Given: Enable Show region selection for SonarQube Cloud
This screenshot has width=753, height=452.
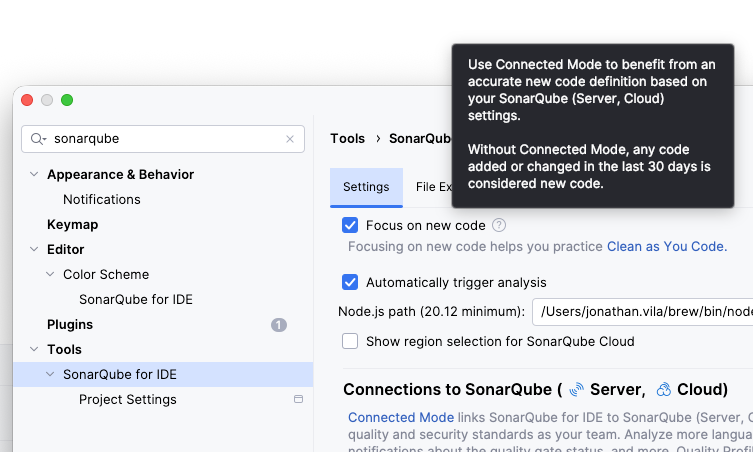Looking at the screenshot, I should [350, 341].
